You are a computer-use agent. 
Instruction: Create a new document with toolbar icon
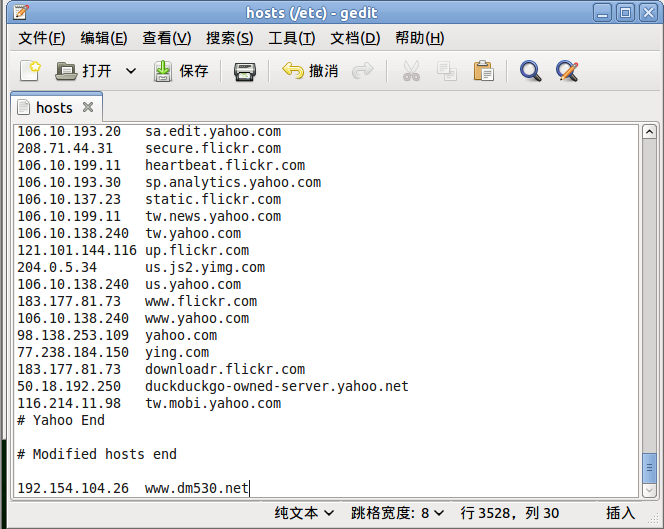coord(30,71)
